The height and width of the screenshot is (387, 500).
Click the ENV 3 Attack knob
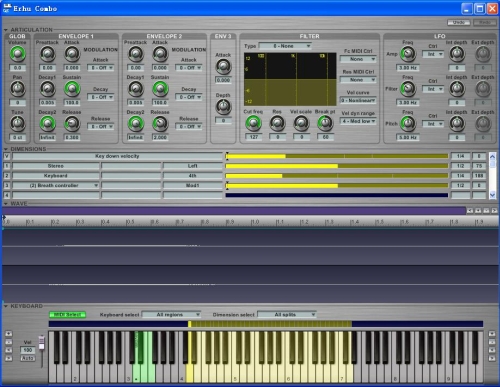point(223,67)
